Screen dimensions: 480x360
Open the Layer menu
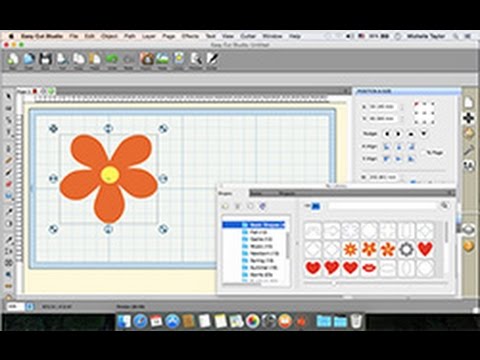coord(149,36)
